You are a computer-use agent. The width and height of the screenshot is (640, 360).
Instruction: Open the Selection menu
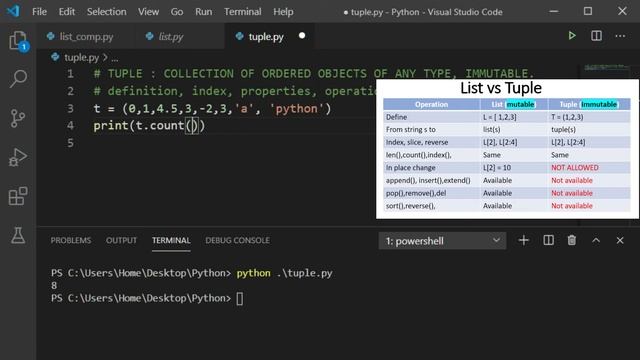[x=107, y=12]
